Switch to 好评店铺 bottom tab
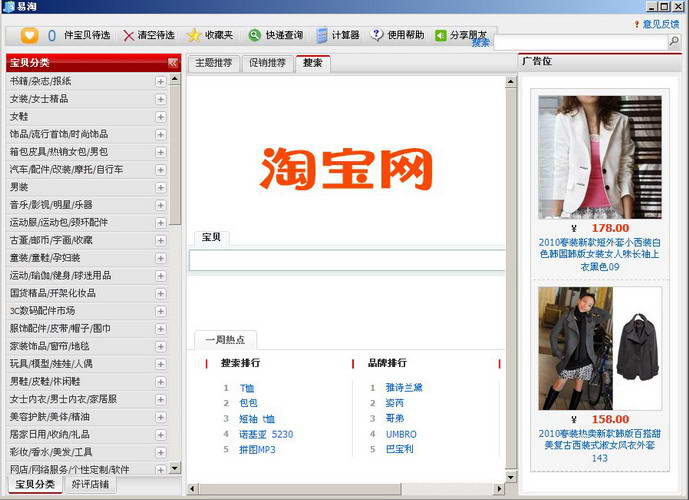689x500 pixels. point(90,484)
